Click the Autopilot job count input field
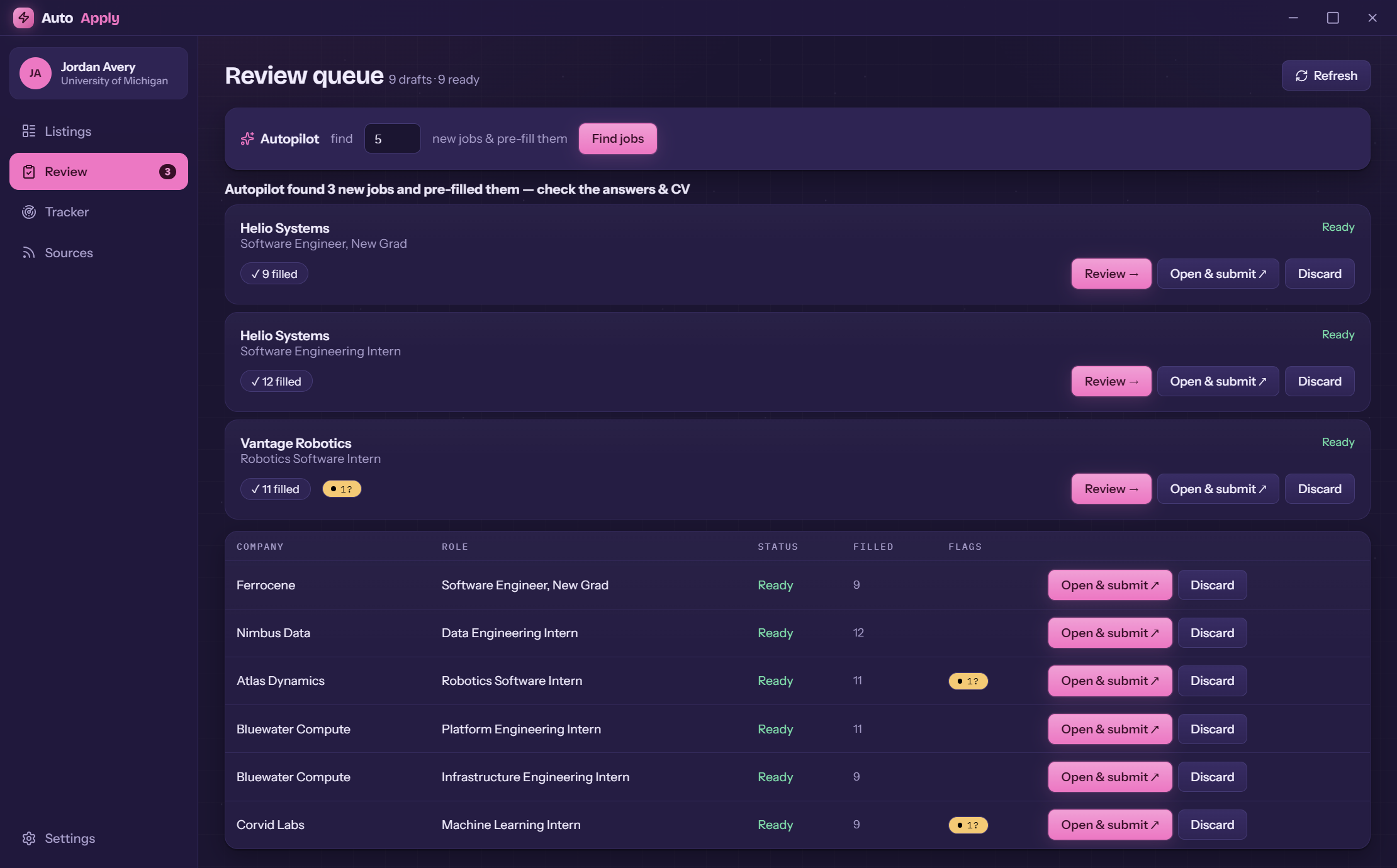 (392, 138)
